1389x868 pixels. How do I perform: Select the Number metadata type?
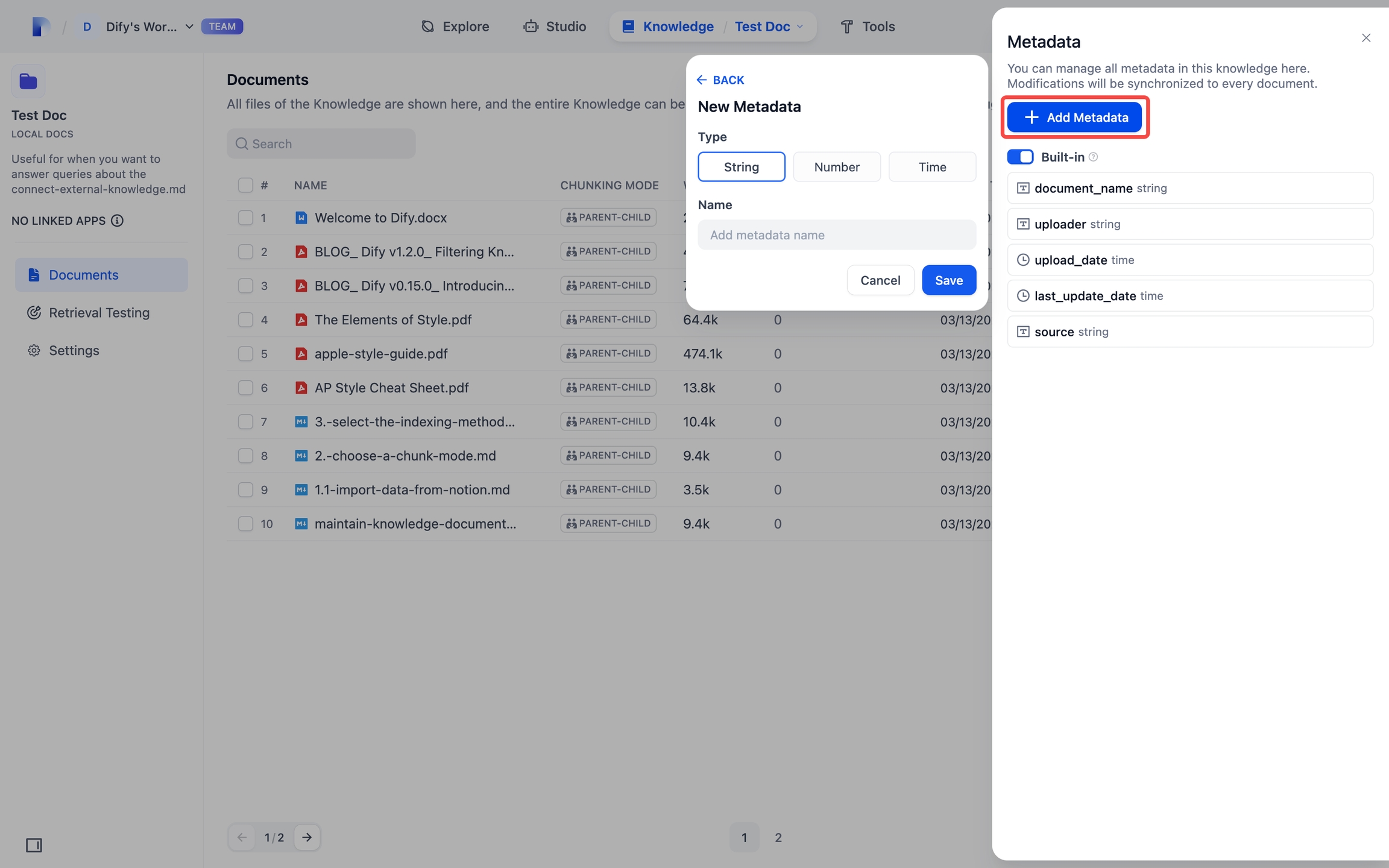pos(836,167)
